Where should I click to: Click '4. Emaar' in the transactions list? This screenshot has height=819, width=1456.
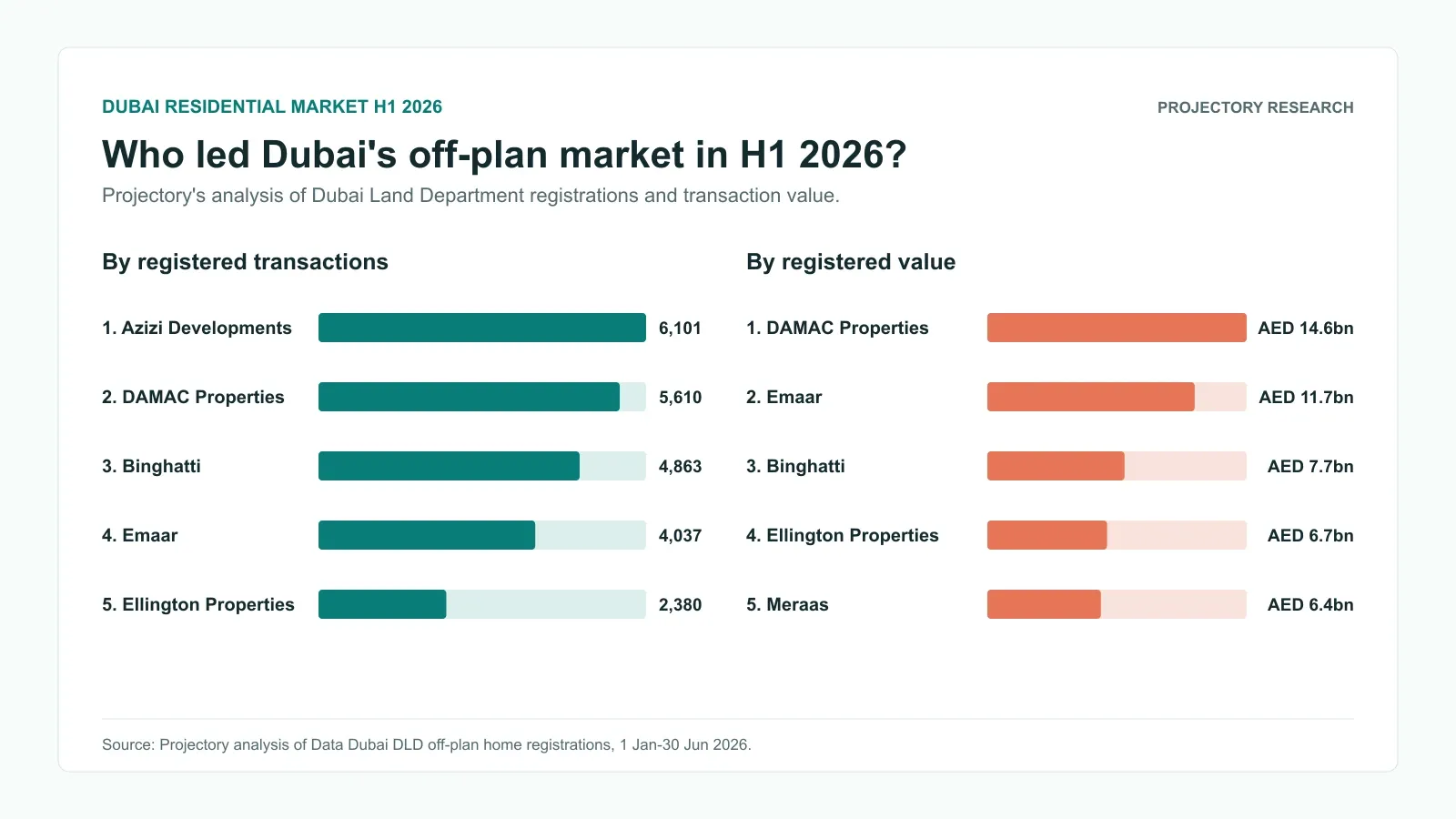(x=139, y=535)
